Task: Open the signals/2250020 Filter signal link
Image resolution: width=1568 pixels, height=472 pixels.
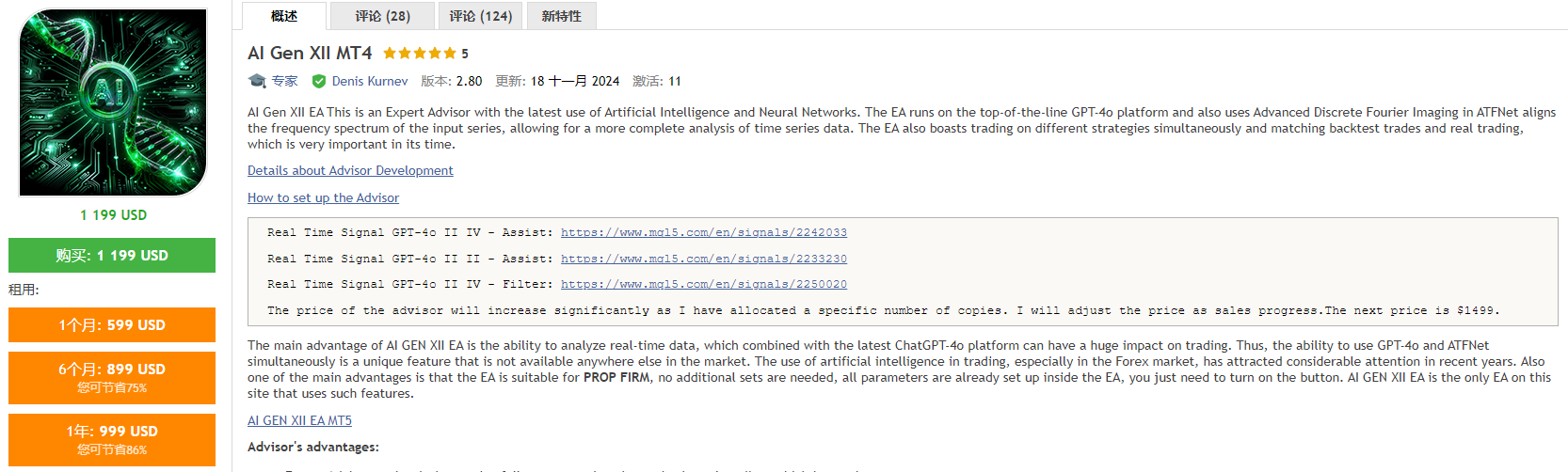Action: coord(704,284)
